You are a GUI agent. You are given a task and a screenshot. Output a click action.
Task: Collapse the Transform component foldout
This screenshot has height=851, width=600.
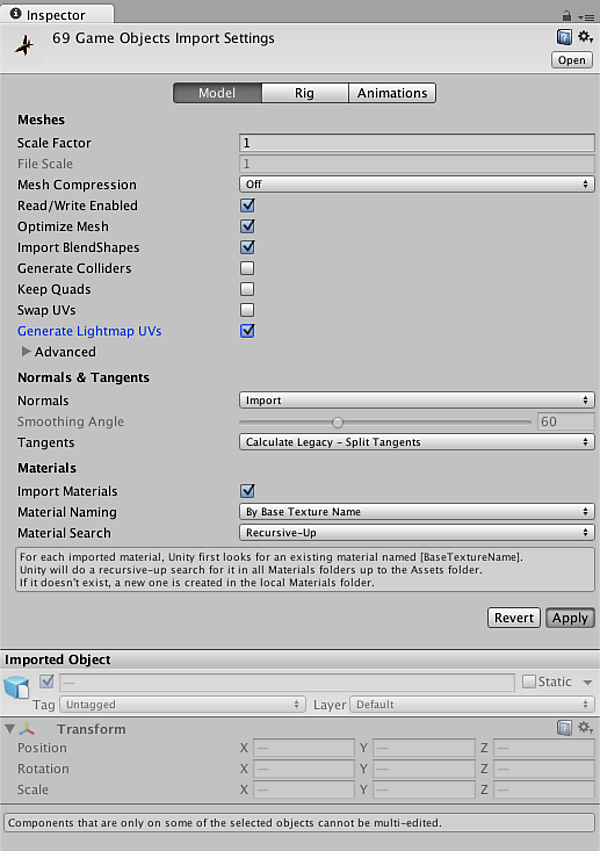[10, 729]
